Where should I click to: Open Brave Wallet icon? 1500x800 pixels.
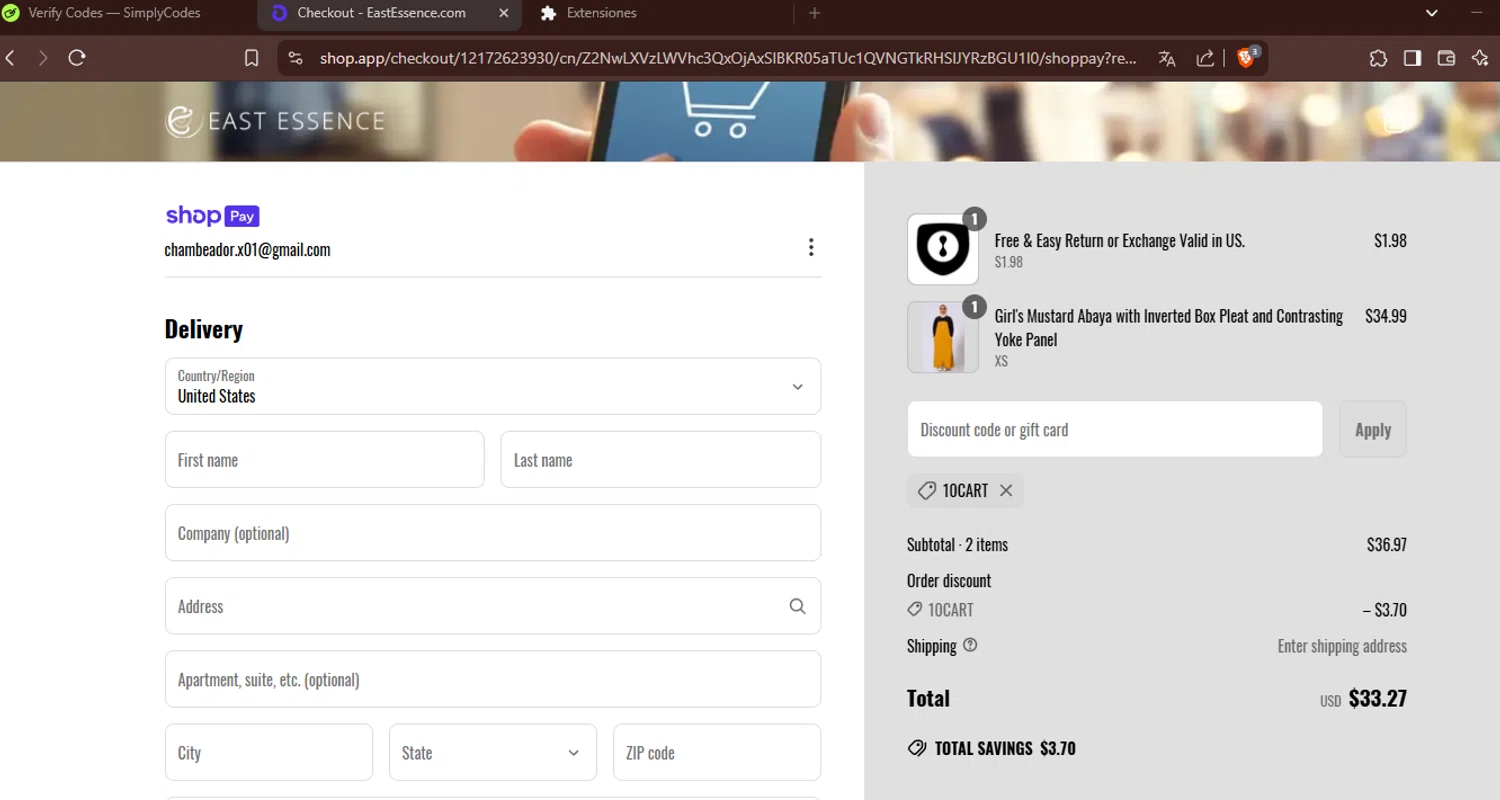1446,58
